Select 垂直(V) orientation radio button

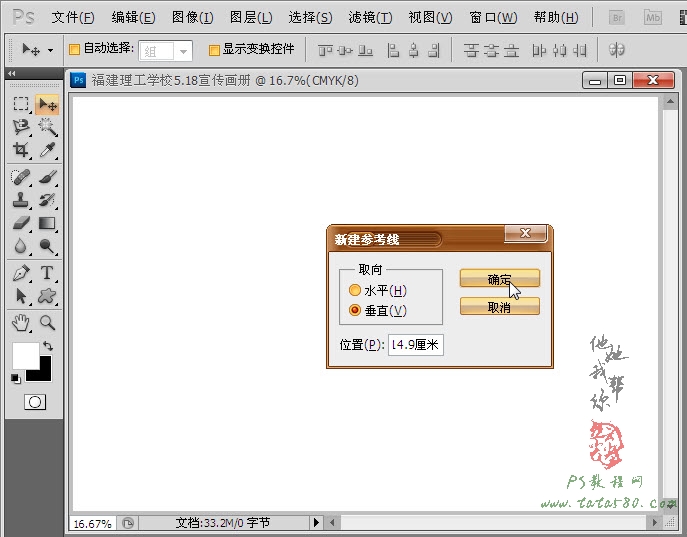(x=354, y=310)
